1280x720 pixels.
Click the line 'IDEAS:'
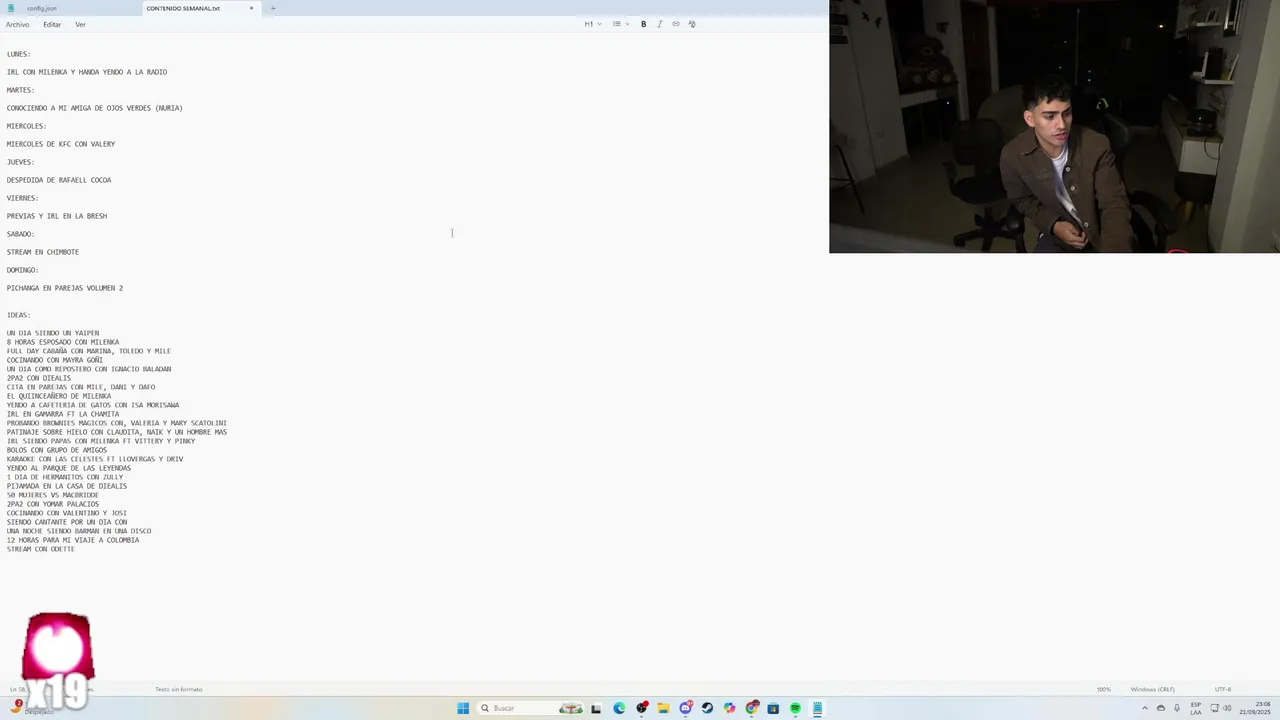click(x=19, y=315)
